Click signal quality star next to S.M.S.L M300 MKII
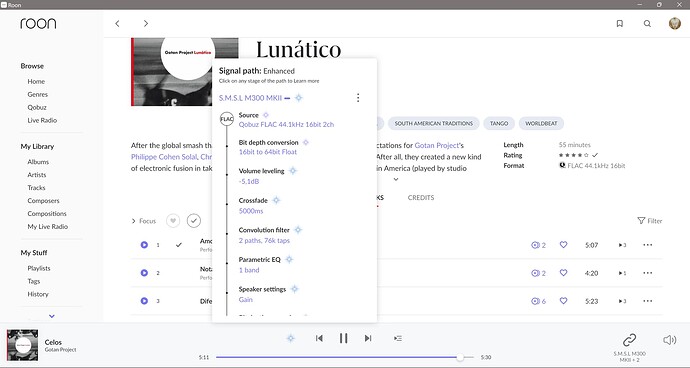 pos(299,98)
